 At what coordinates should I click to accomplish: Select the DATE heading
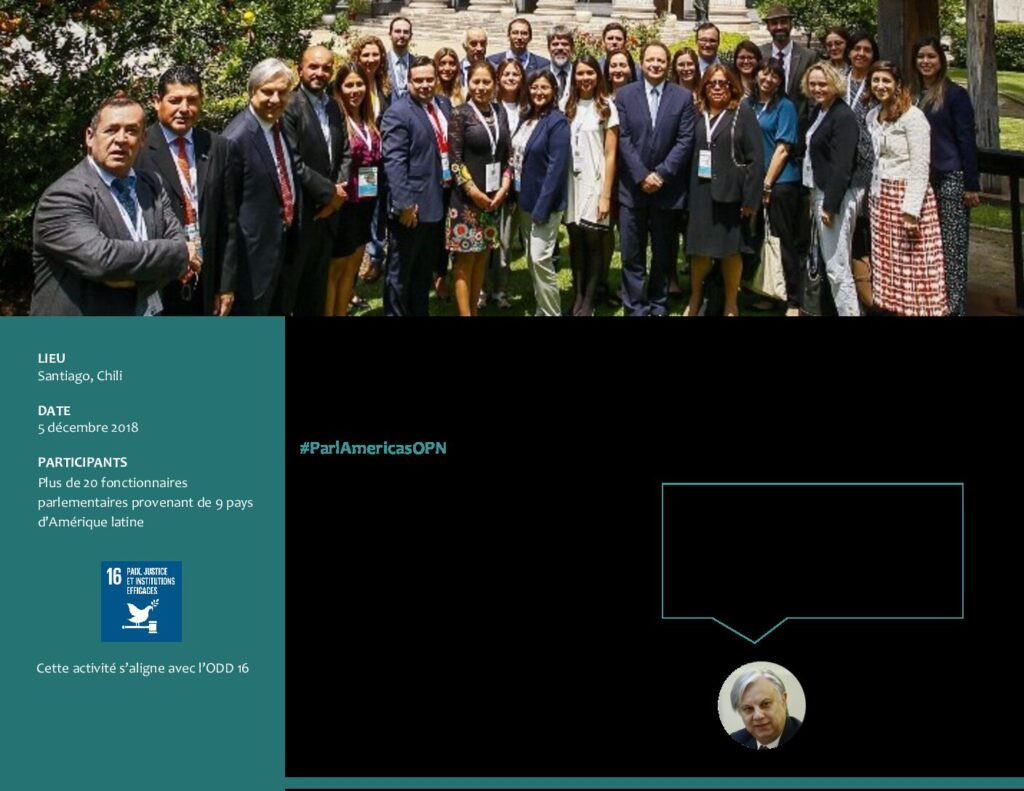[54, 411]
